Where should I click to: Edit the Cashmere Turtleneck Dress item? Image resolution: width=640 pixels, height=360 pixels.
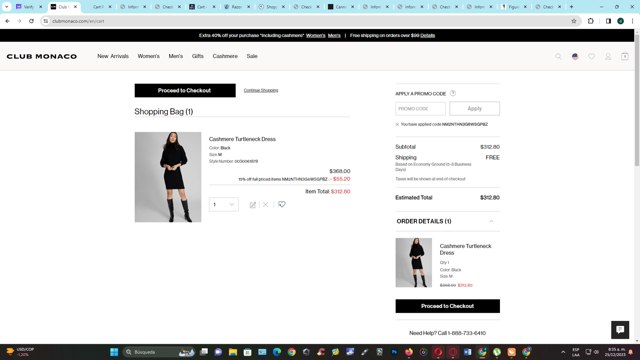[x=253, y=204]
